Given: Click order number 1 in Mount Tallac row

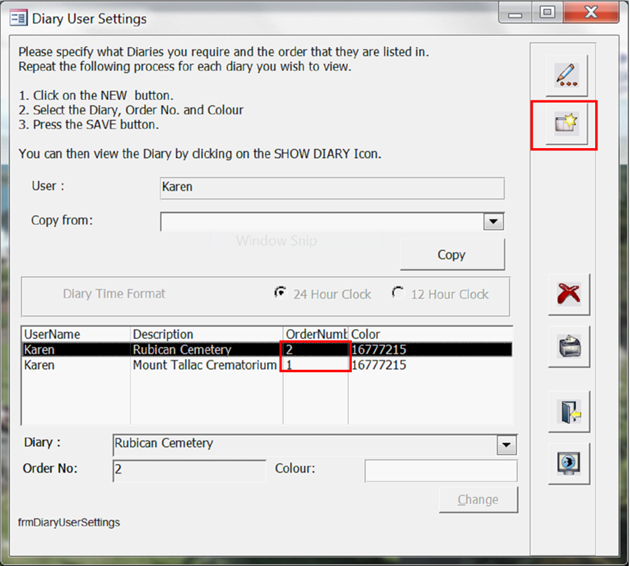Looking at the screenshot, I should point(289,365).
